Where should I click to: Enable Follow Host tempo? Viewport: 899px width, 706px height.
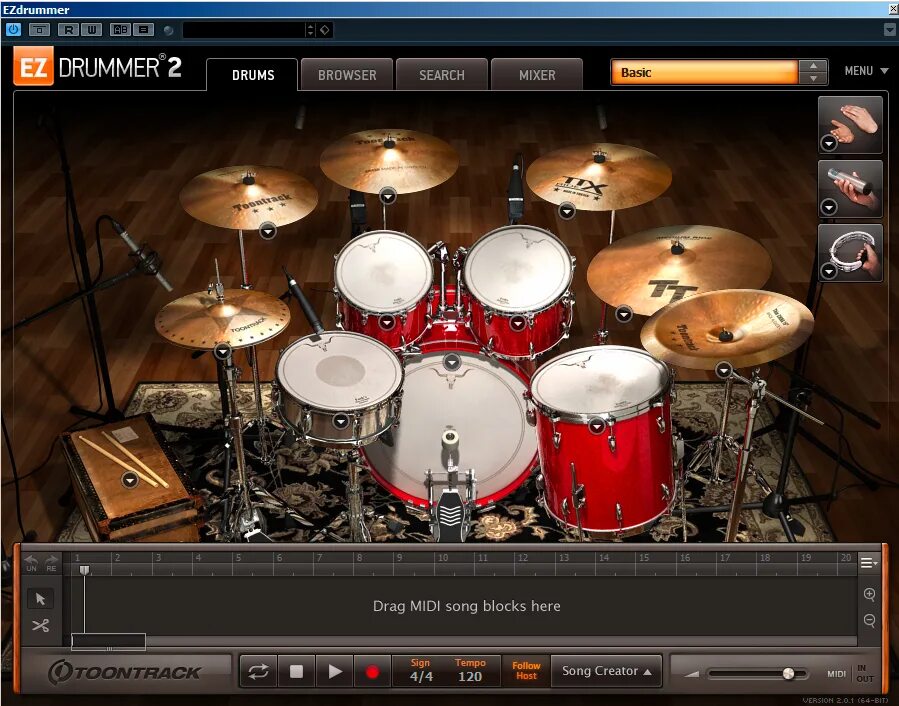coord(527,671)
